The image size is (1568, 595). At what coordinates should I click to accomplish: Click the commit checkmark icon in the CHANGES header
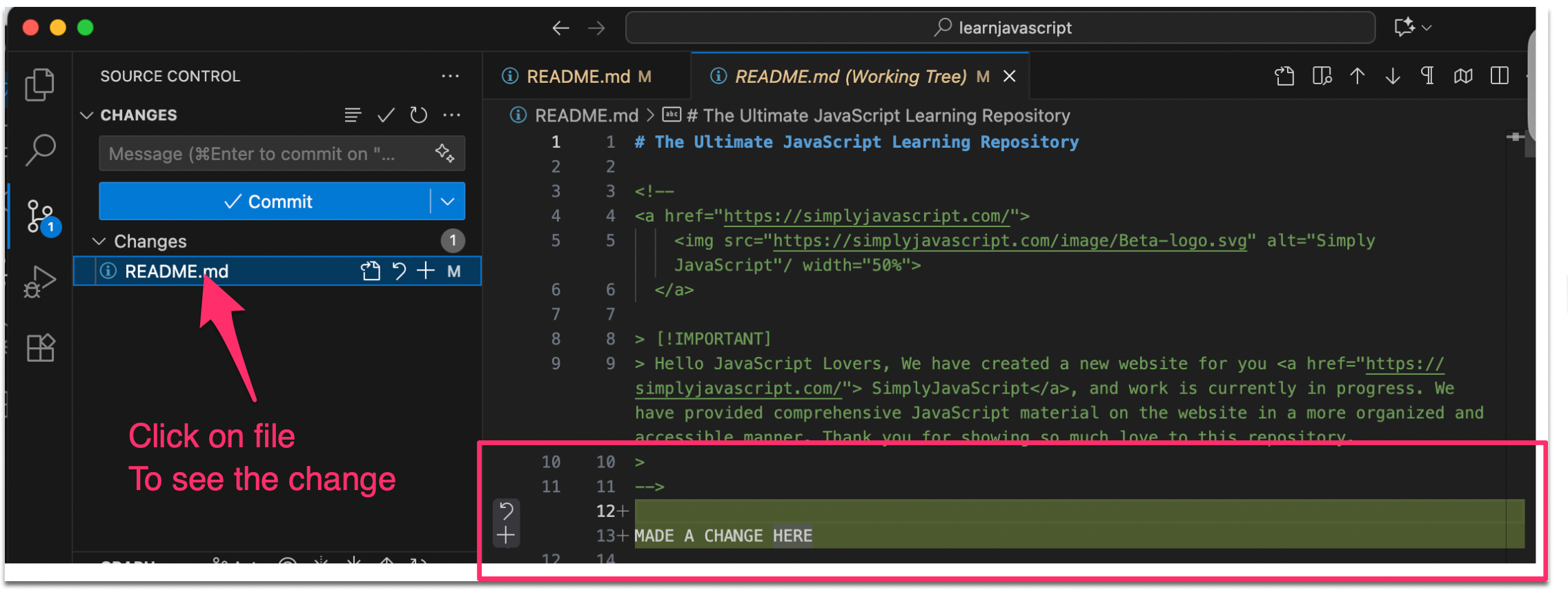tap(386, 115)
